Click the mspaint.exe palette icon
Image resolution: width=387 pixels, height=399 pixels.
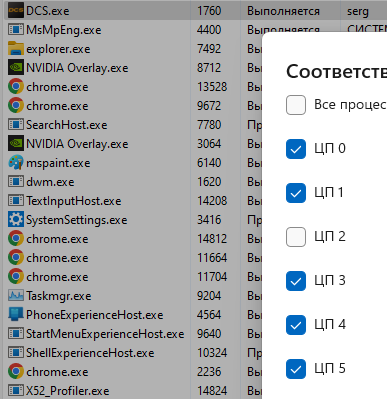tap(16, 163)
